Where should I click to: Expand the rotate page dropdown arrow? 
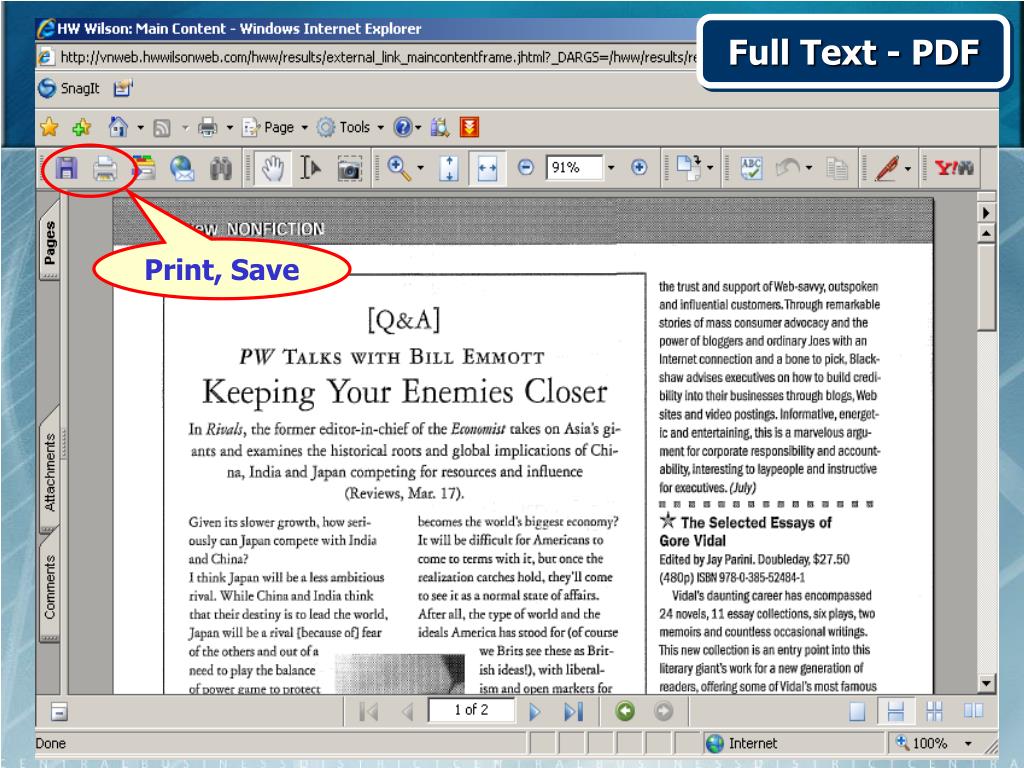710,168
